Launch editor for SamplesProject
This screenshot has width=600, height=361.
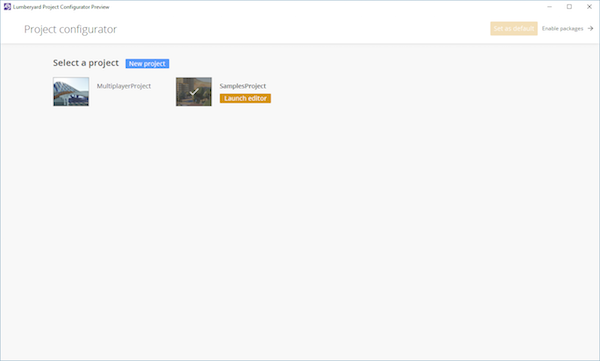point(245,98)
